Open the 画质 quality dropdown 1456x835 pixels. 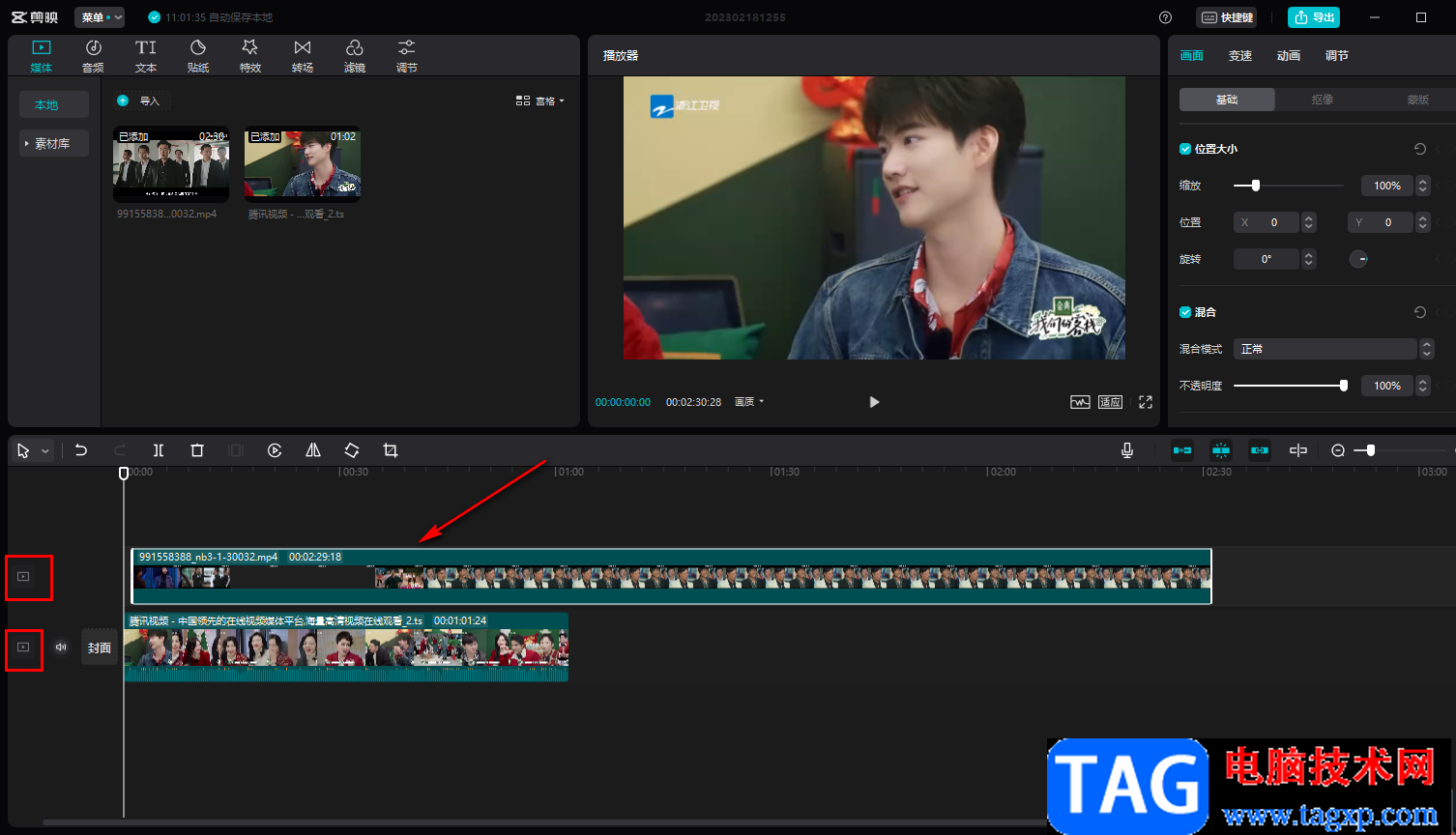click(x=749, y=402)
